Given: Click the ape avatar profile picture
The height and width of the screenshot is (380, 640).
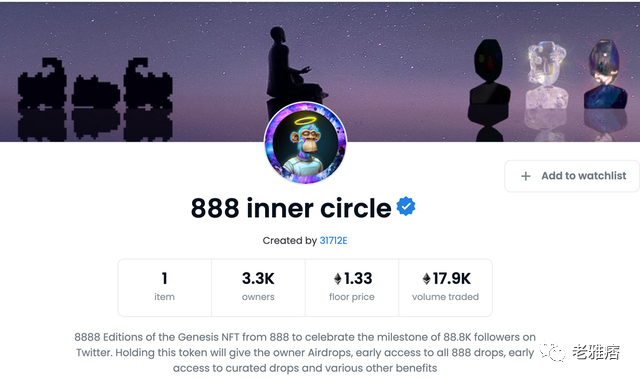Looking at the screenshot, I should click(x=305, y=143).
